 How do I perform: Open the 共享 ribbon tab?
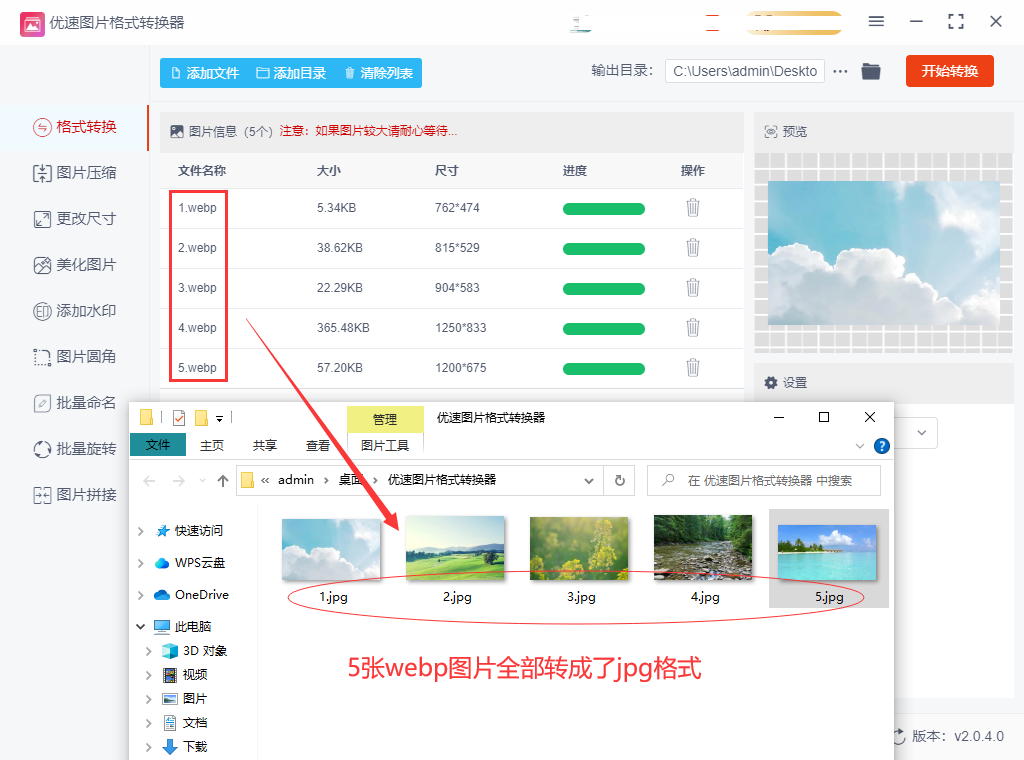[x=264, y=445]
